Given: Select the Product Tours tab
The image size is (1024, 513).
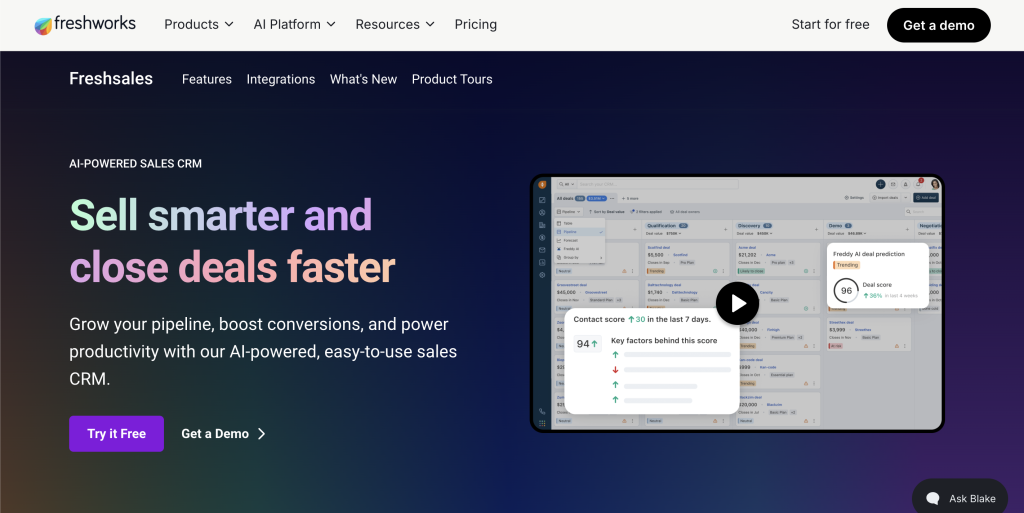Looking at the screenshot, I should pos(452,80).
